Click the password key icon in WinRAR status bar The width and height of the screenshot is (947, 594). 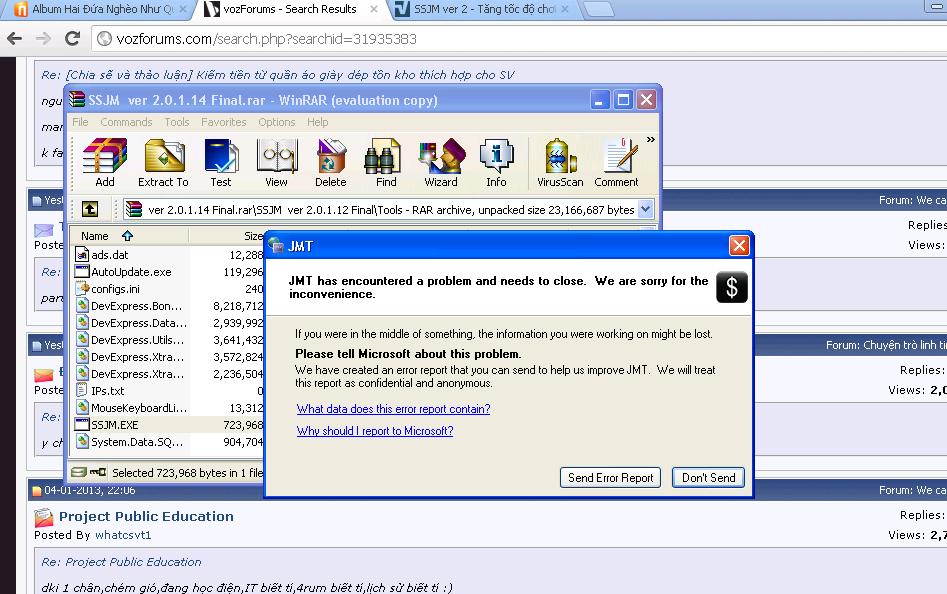coord(98,472)
